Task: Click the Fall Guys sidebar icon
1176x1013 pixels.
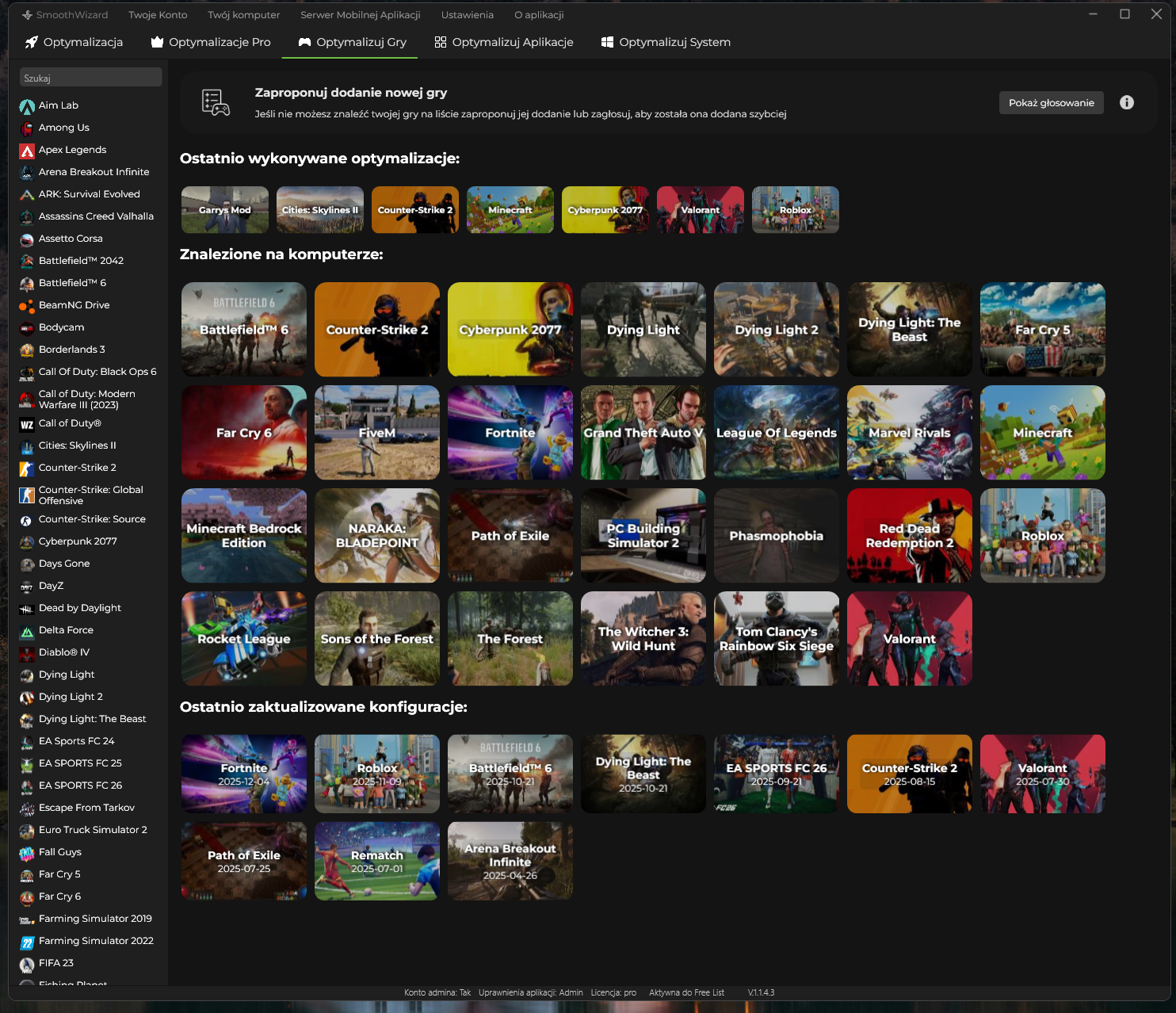Action: click(x=27, y=854)
